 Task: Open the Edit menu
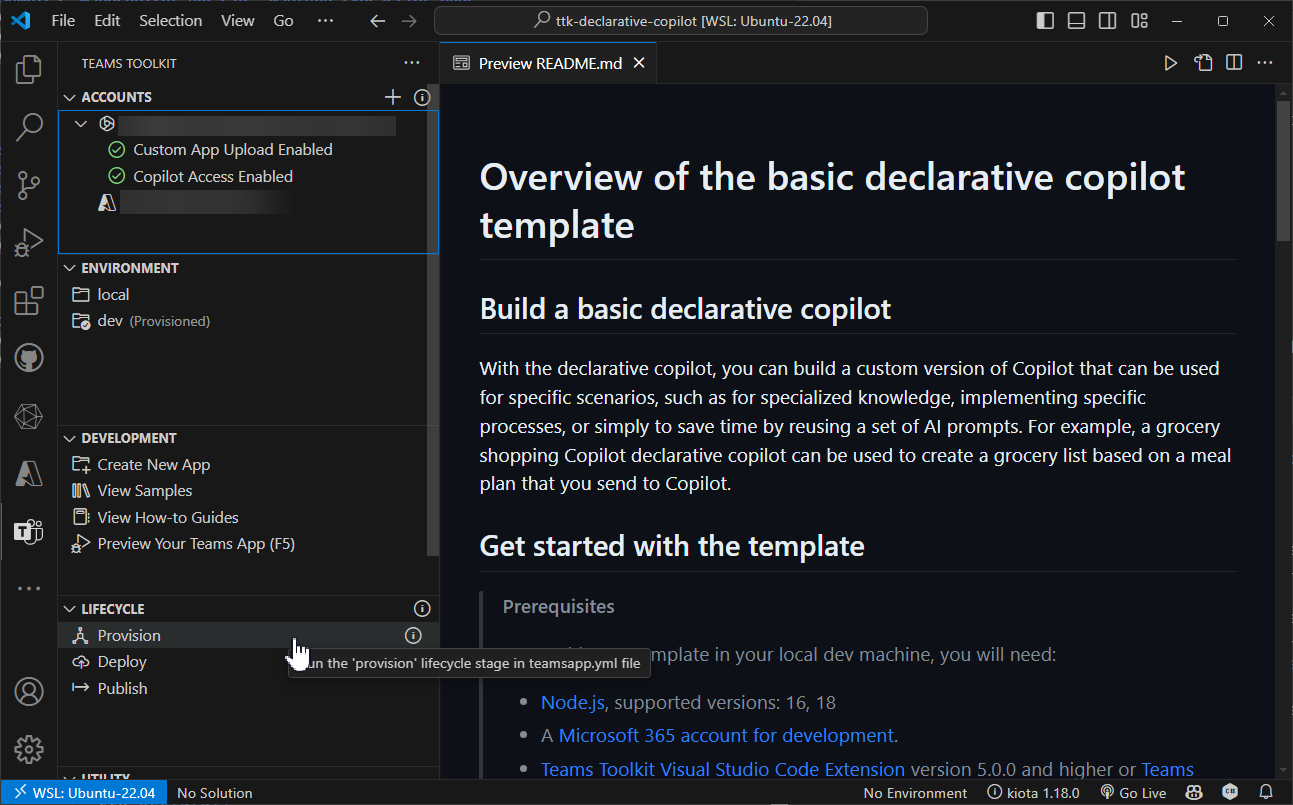tap(107, 21)
